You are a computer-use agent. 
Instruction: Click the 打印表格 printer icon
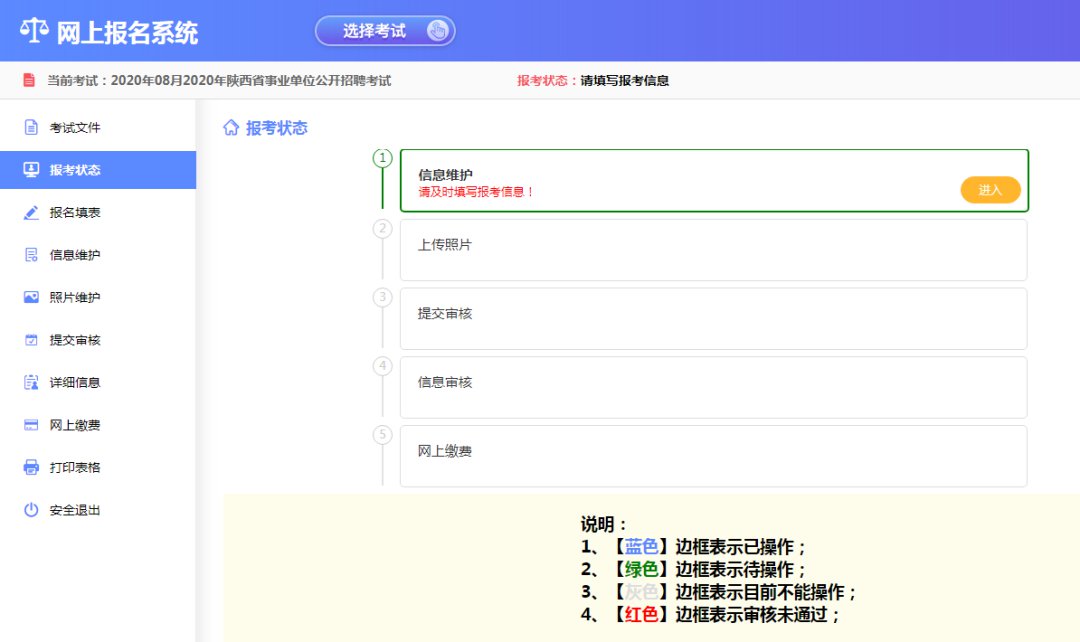click(x=31, y=468)
